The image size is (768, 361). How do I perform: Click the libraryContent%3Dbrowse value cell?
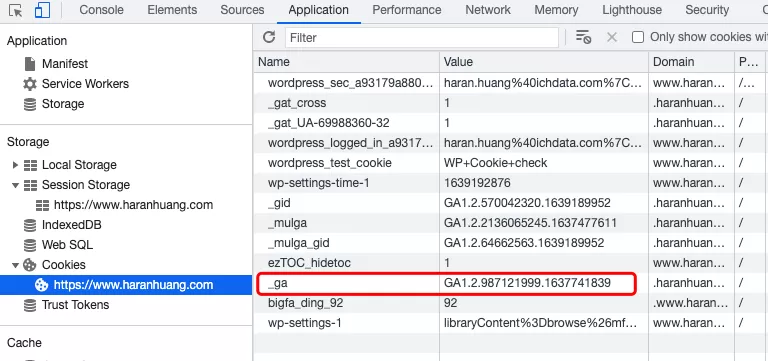coord(544,323)
